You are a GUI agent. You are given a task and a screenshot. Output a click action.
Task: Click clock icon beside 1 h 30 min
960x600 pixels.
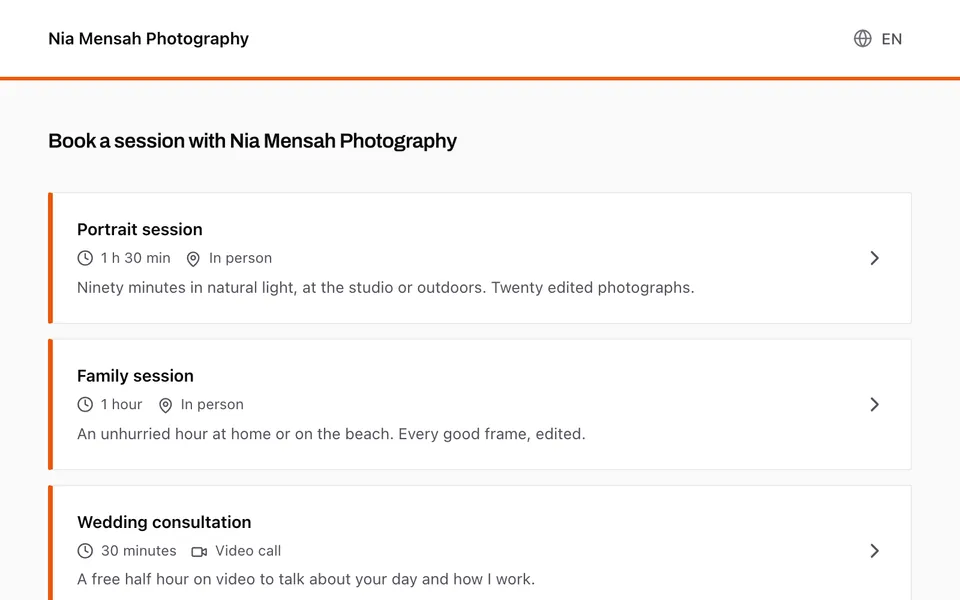85,258
